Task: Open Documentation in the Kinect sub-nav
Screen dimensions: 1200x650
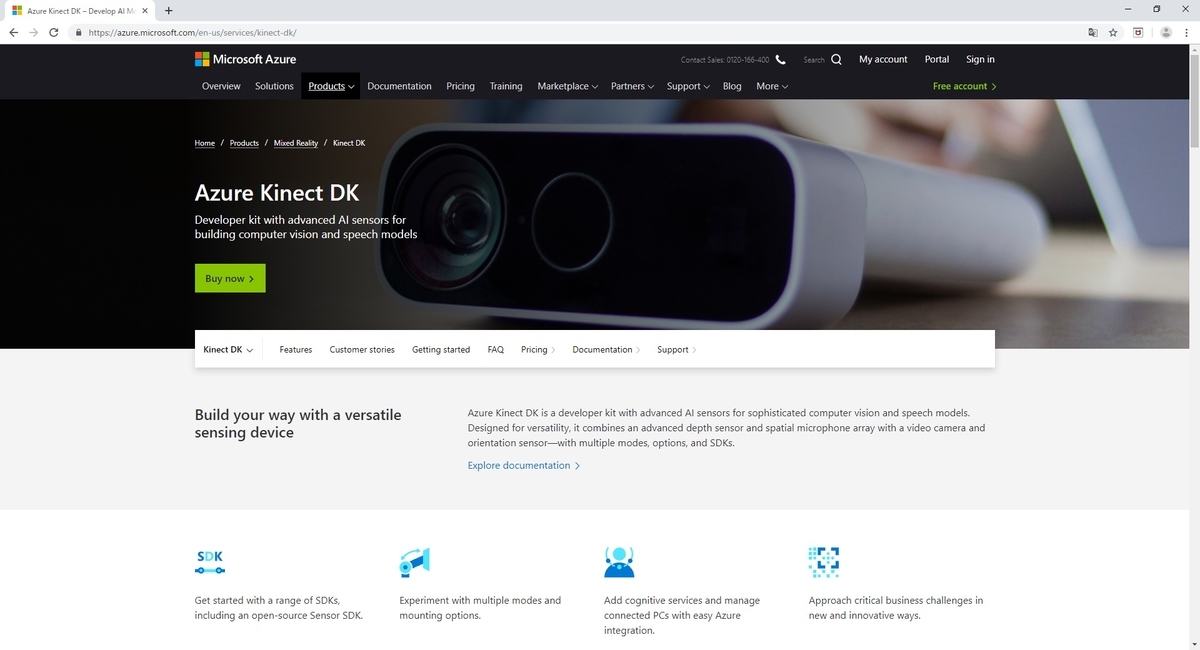Action: coord(606,350)
